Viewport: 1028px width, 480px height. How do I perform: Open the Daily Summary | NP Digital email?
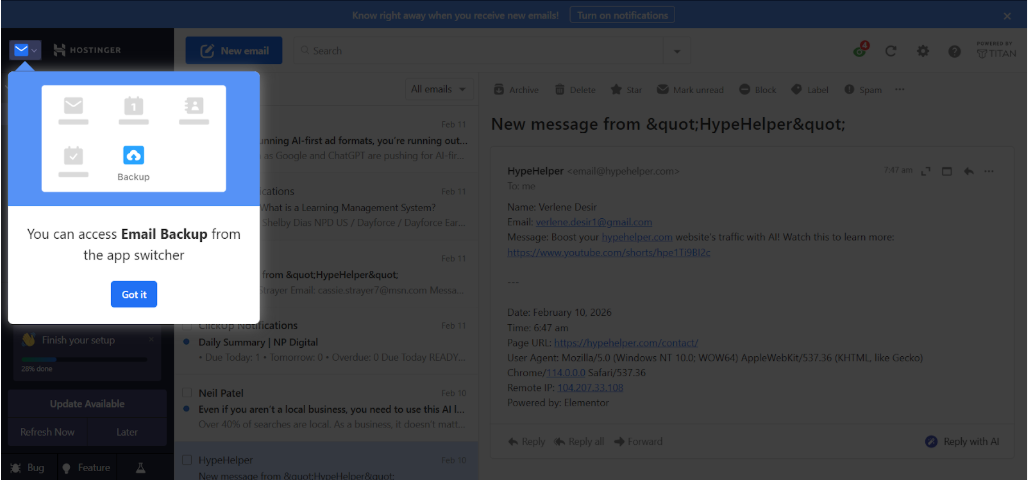pos(326,342)
